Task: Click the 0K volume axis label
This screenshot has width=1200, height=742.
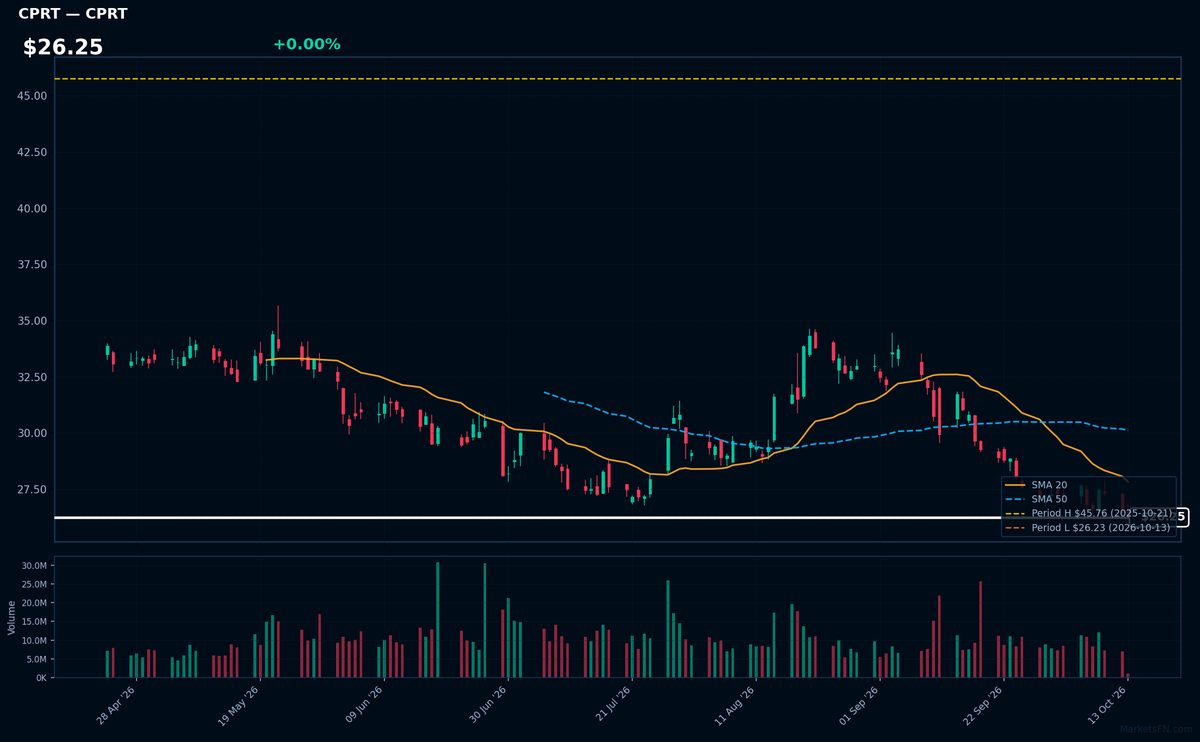Action: 41,678
